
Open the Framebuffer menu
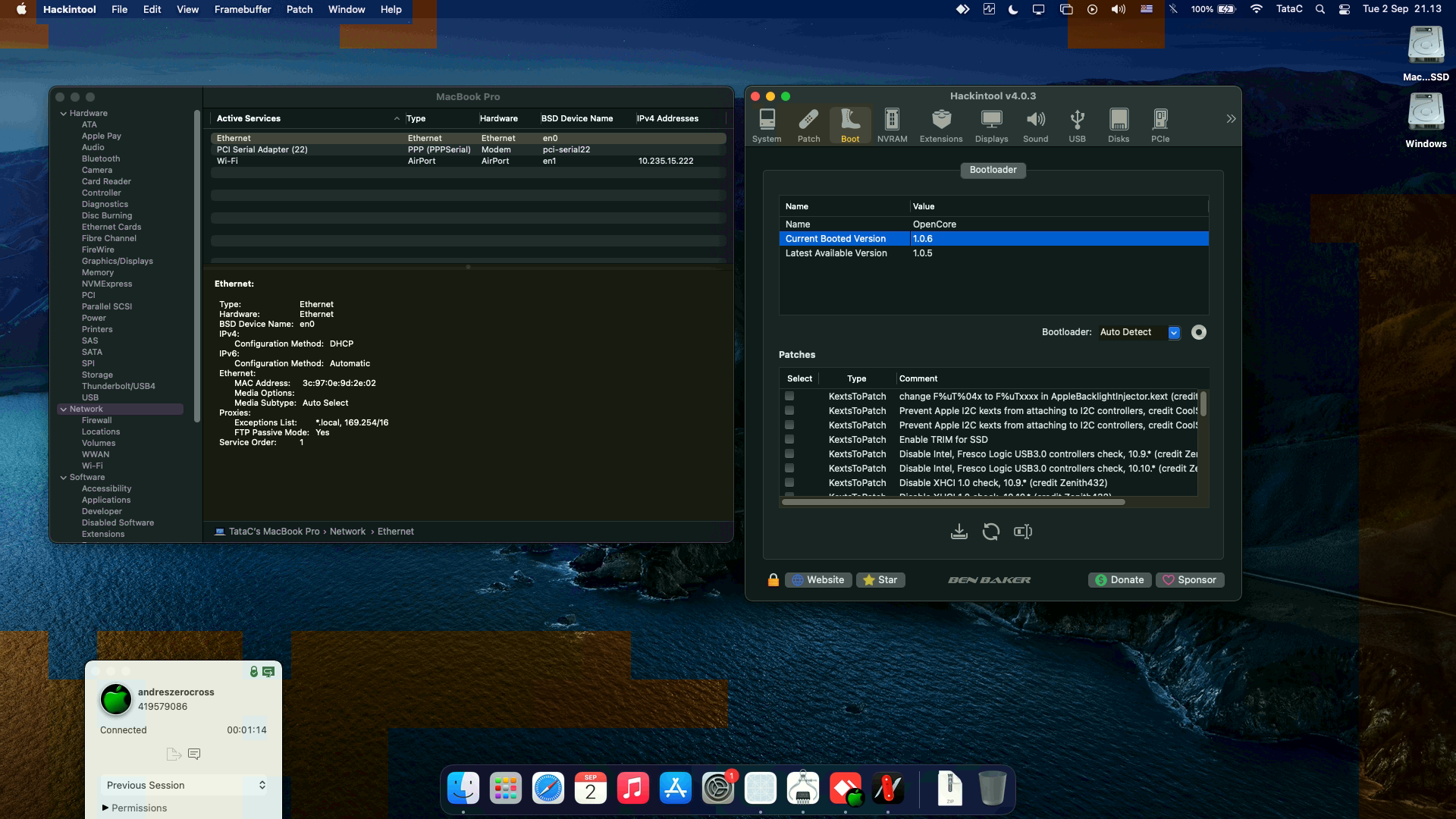click(x=242, y=9)
